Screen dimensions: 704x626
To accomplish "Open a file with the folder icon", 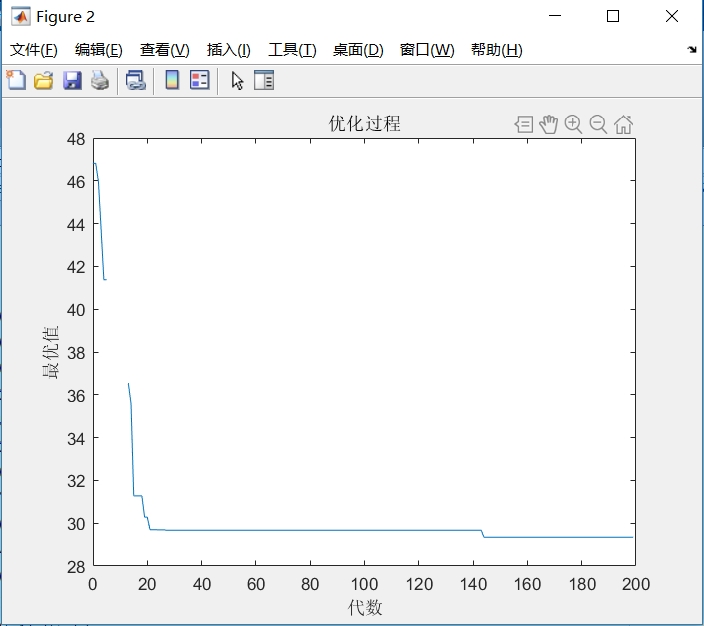I will [x=44, y=81].
